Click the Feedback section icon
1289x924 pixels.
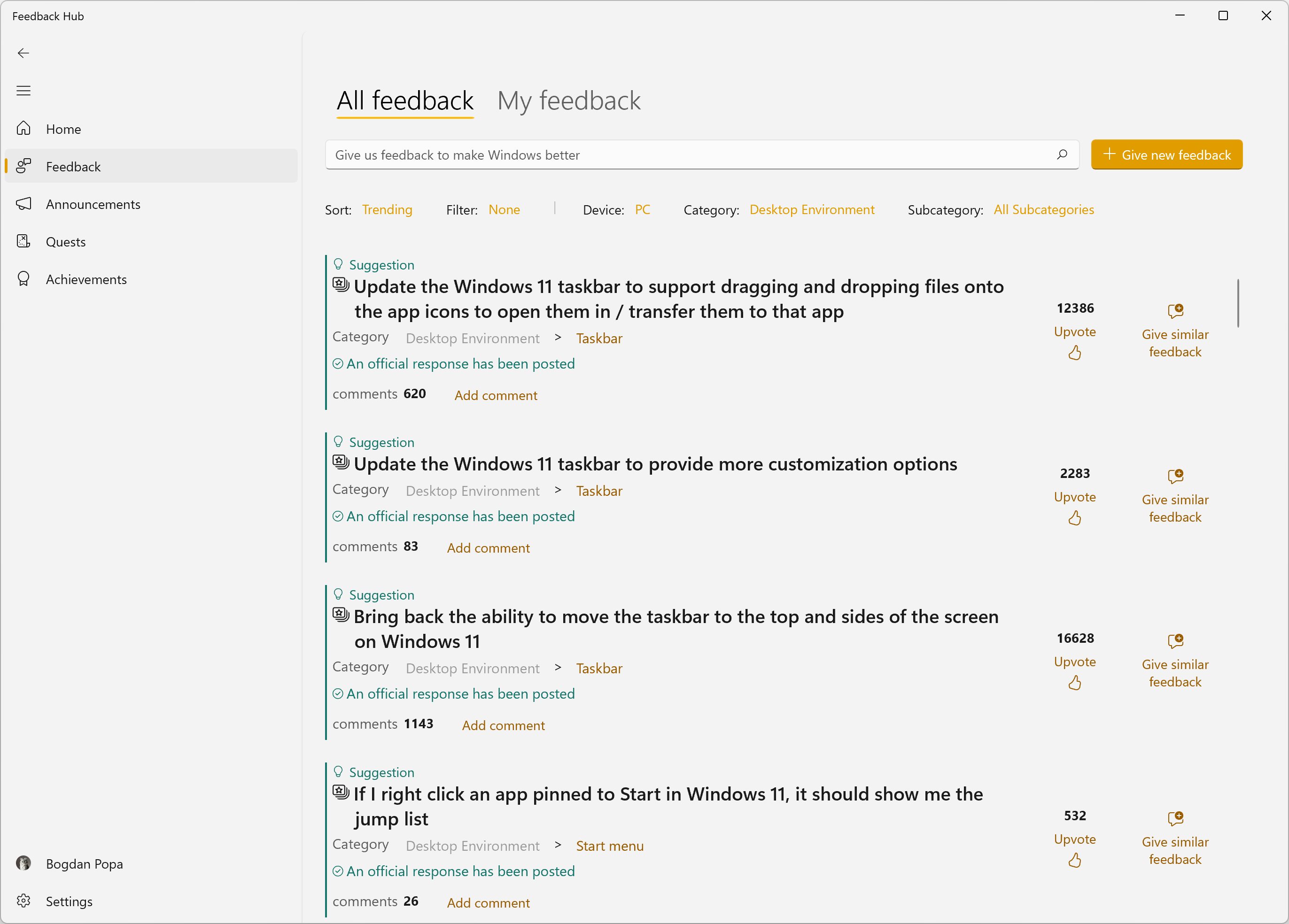click(x=24, y=166)
